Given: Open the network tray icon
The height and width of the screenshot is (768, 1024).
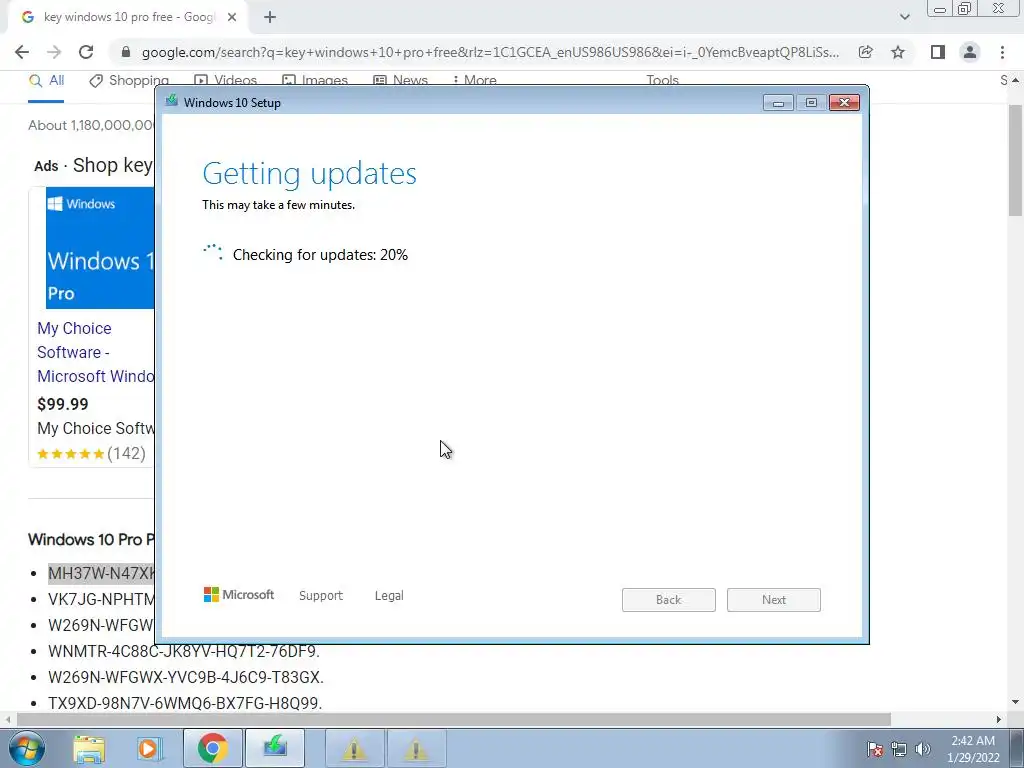Looking at the screenshot, I should click(899, 749).
